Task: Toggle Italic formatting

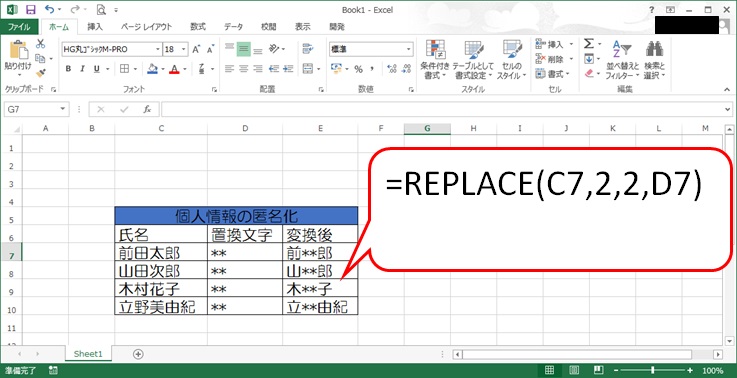Action: 82,69
